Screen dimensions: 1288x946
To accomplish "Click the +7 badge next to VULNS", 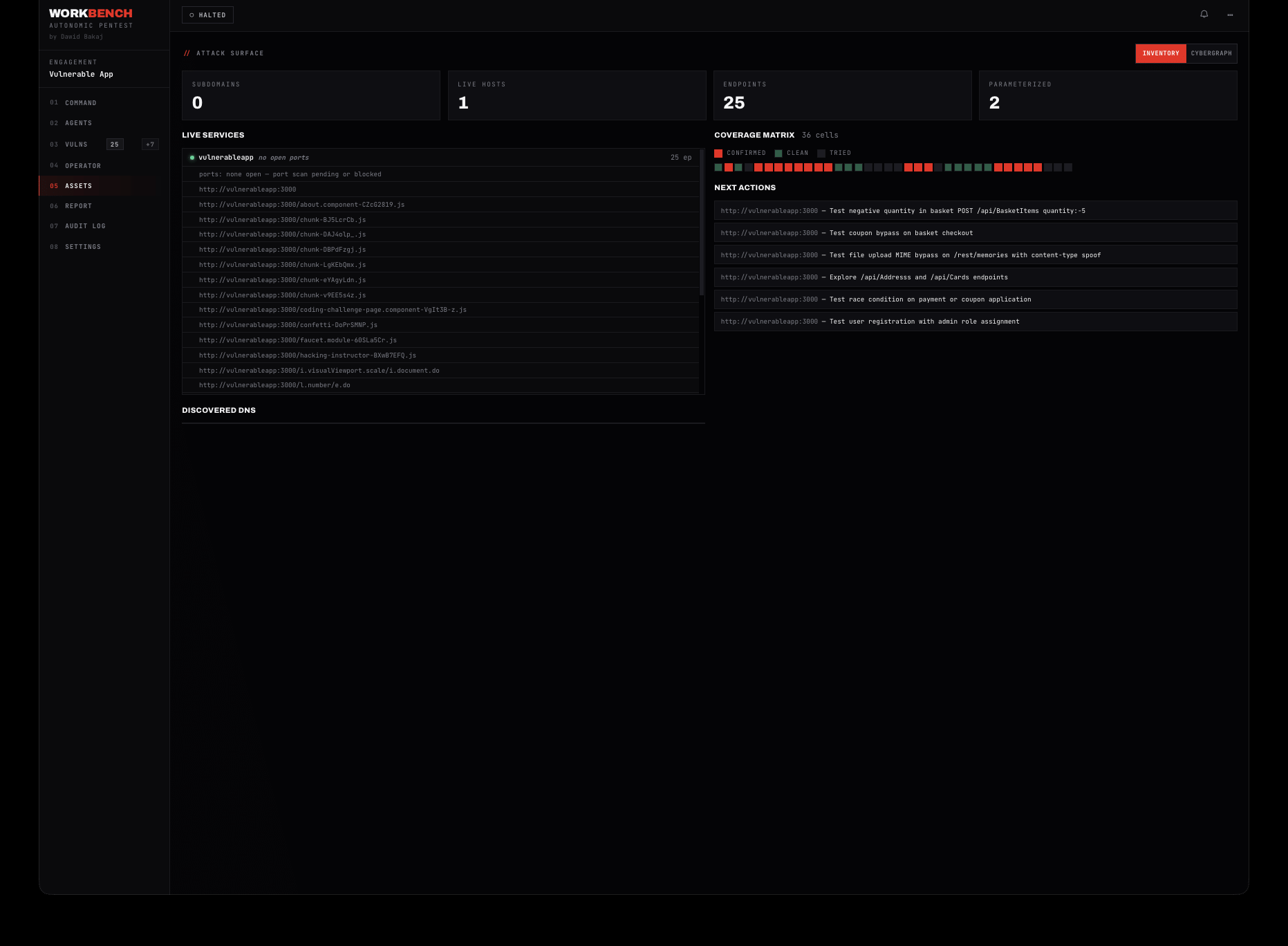I will coord(150,145).
